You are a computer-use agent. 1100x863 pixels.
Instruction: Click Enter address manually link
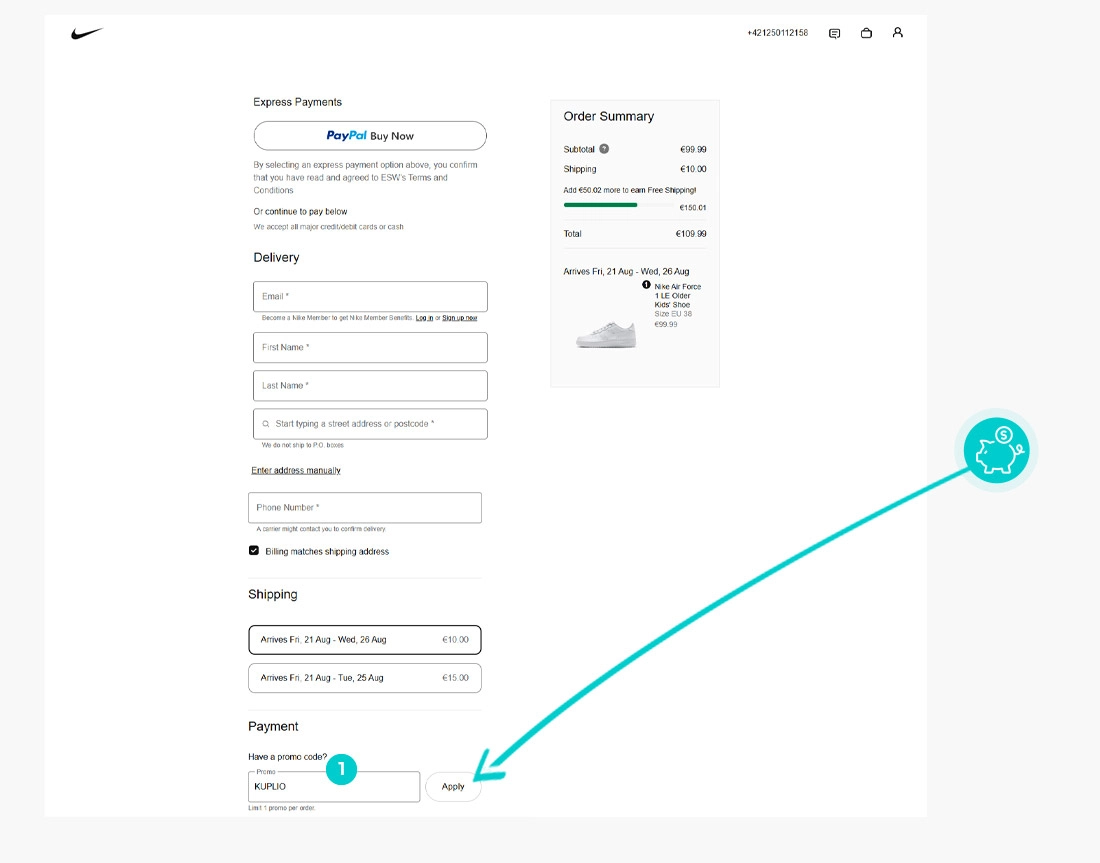coord(296,470)
